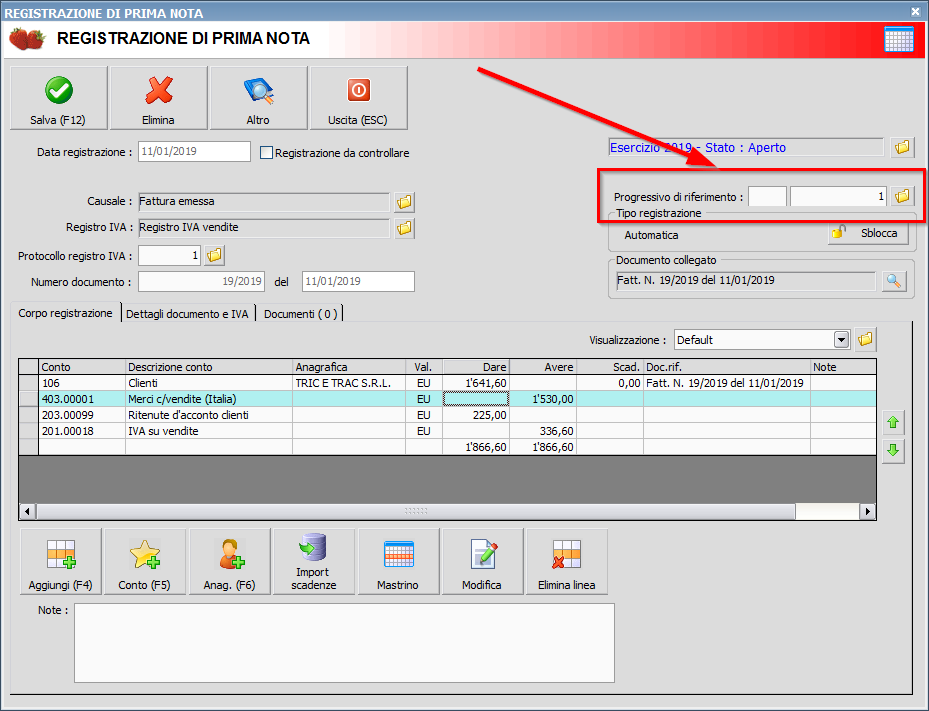
Task: Click the Causale Fattura emessa field
Action: [264, 202]
